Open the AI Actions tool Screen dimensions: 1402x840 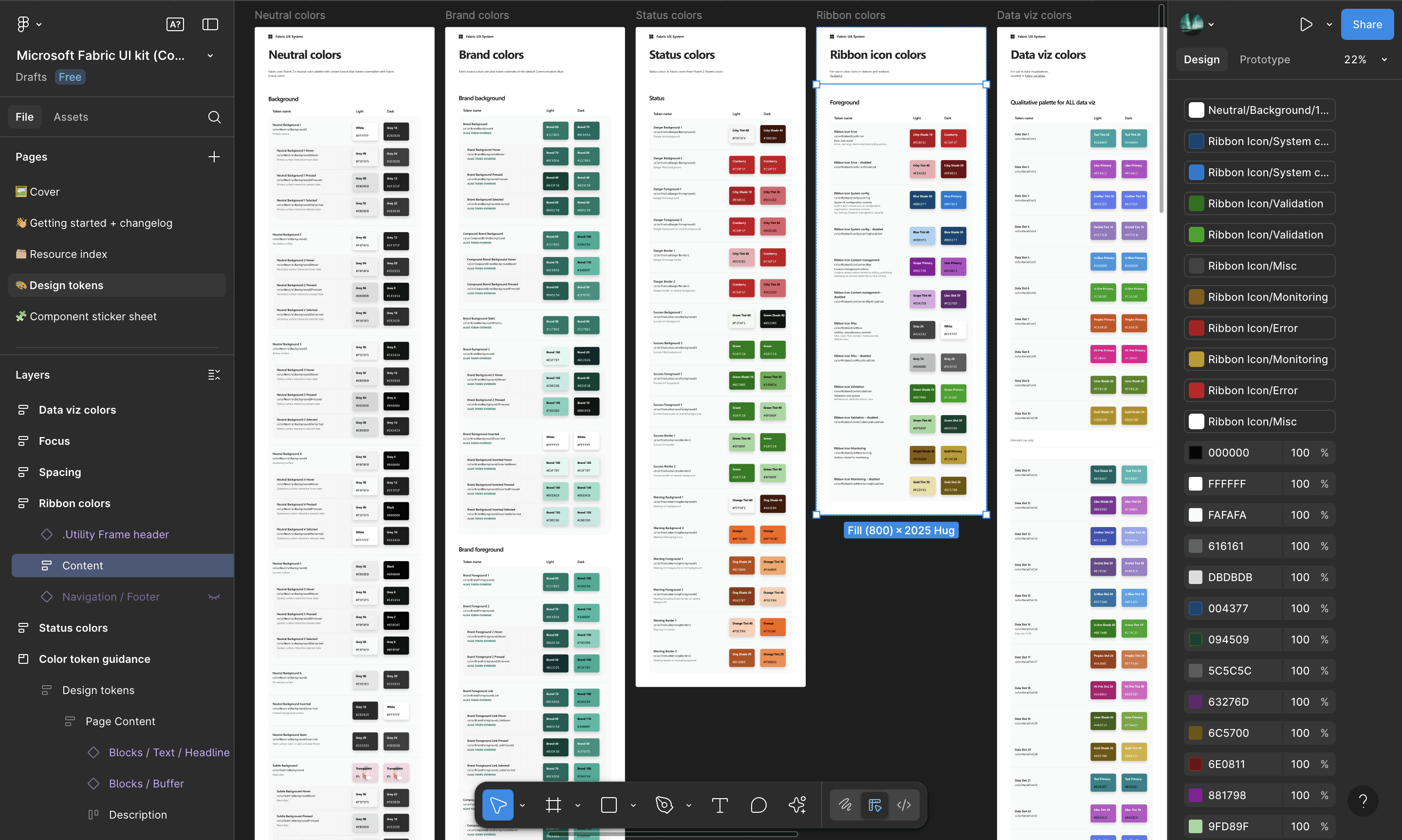[797, 804]
